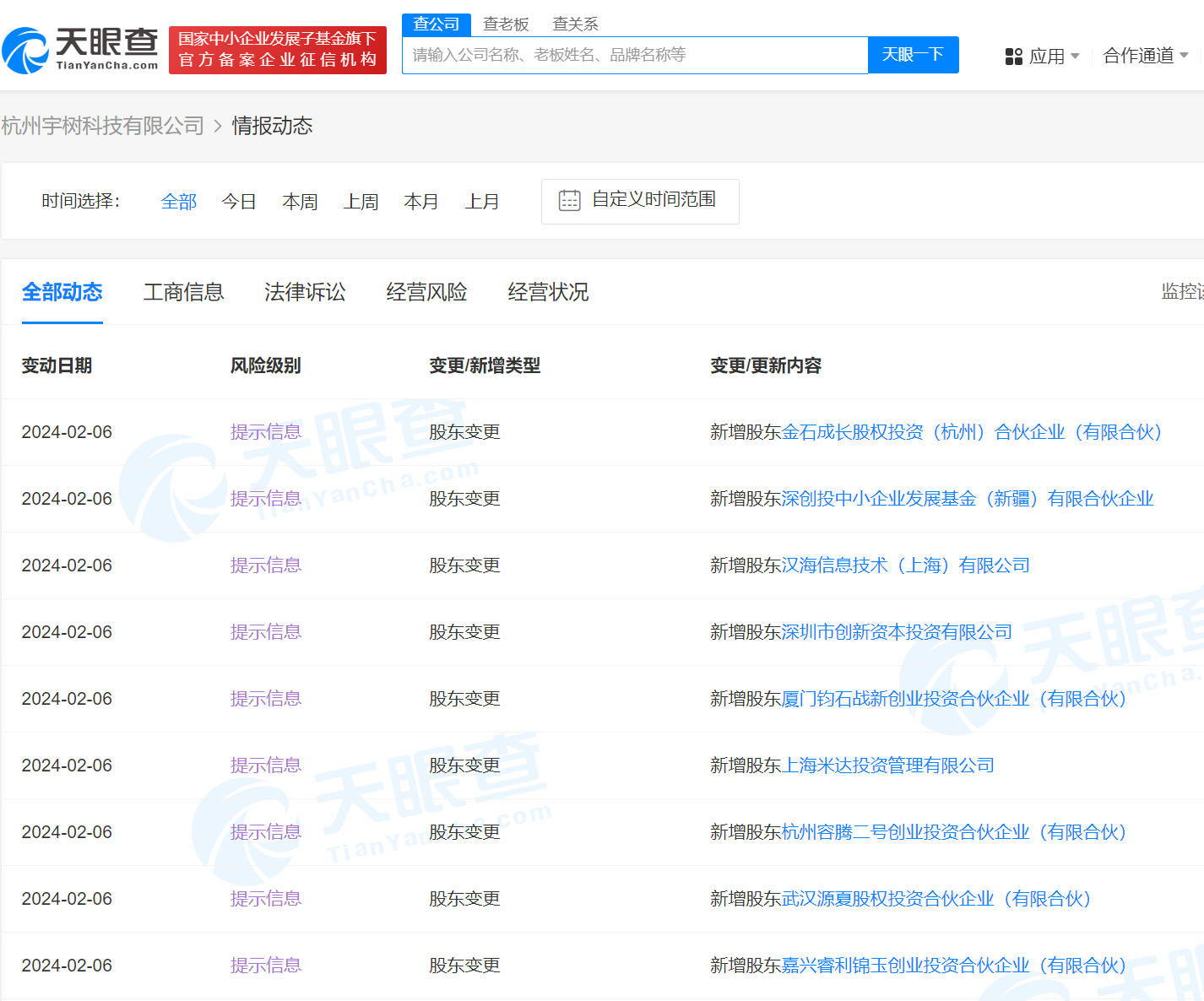Select 本周 time filter
Screen dimensions: 1204x1001
tap(300, 202)
